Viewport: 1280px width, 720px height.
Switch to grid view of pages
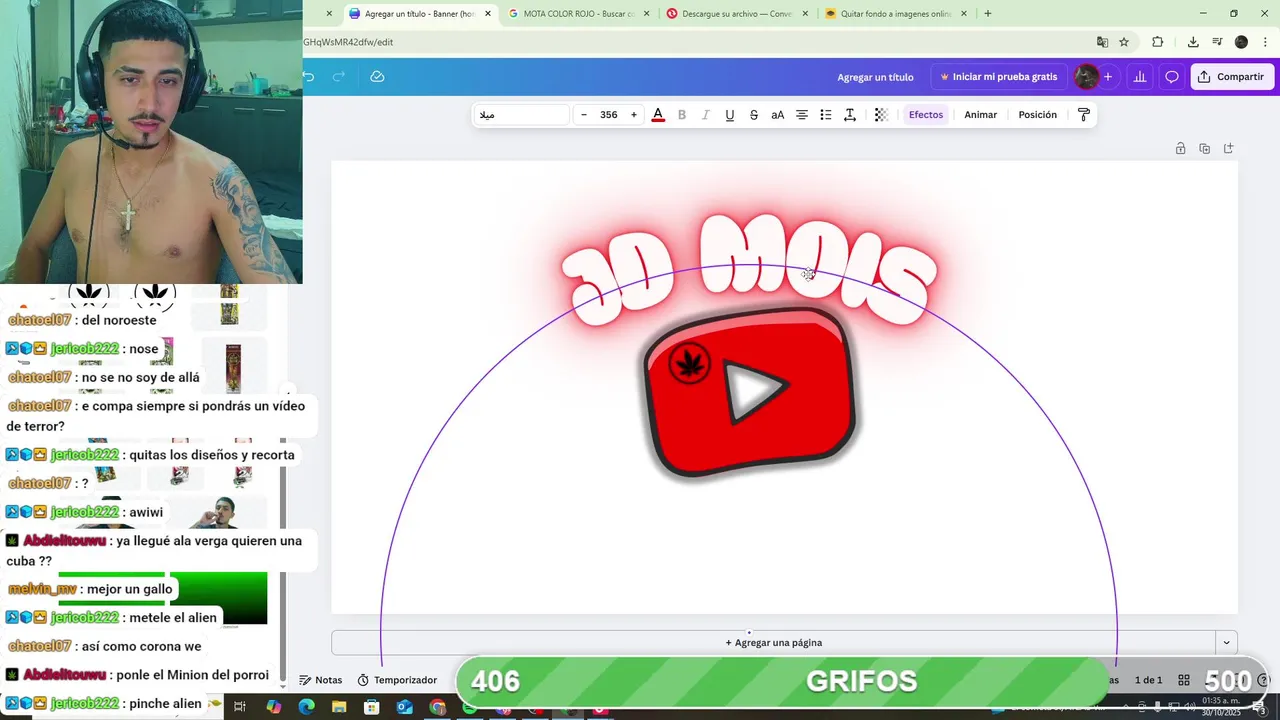1184,680
